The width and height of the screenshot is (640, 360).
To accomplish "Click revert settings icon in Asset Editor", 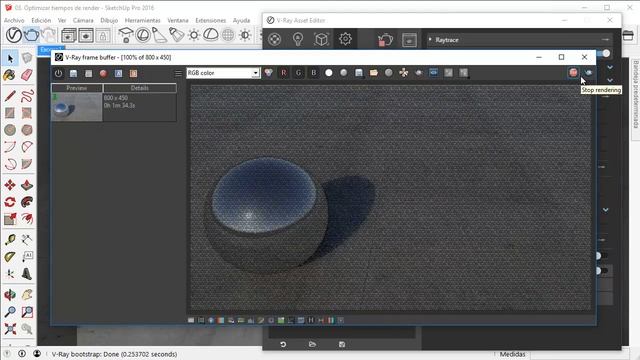I will click(x=283, y=344).
